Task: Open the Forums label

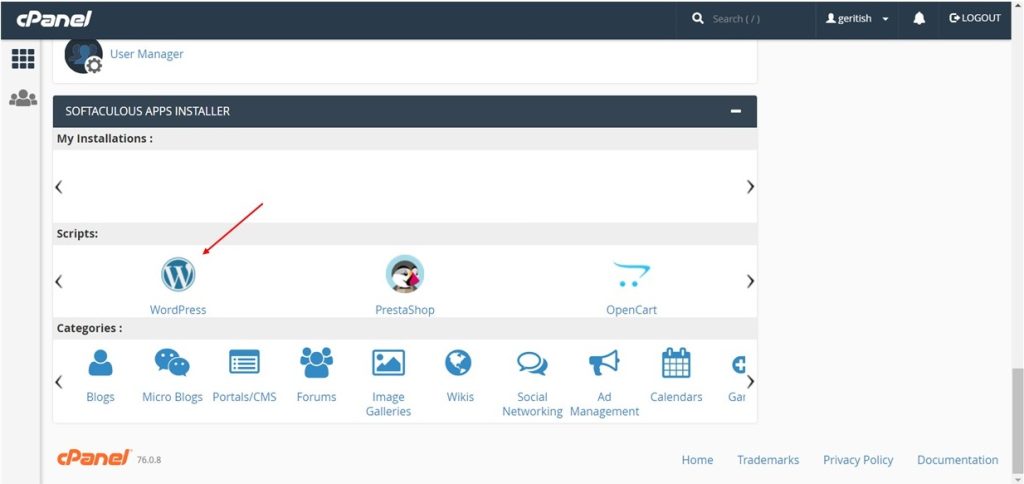Action: click(317, 396)
